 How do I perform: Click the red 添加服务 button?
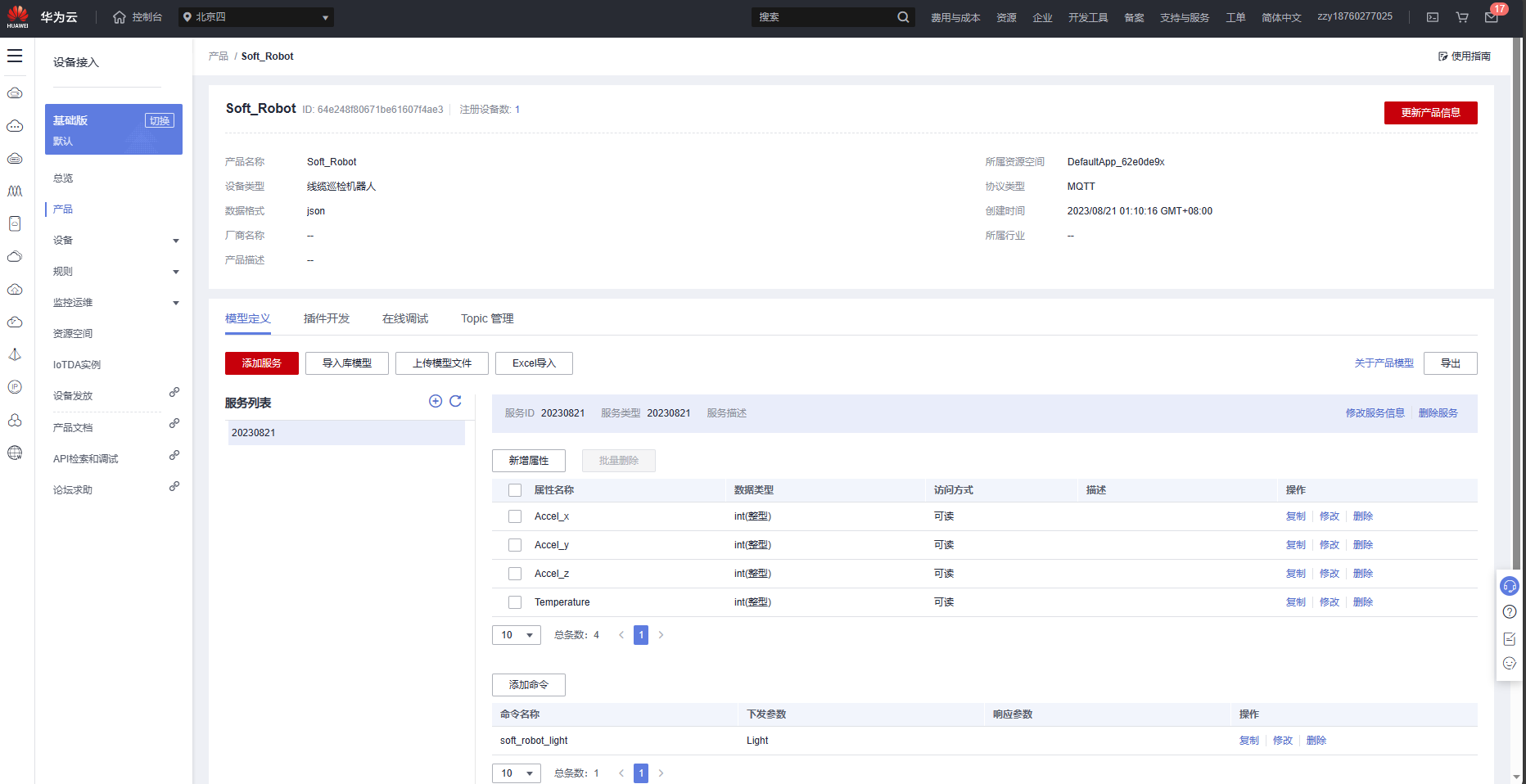(x=262, y=363)
